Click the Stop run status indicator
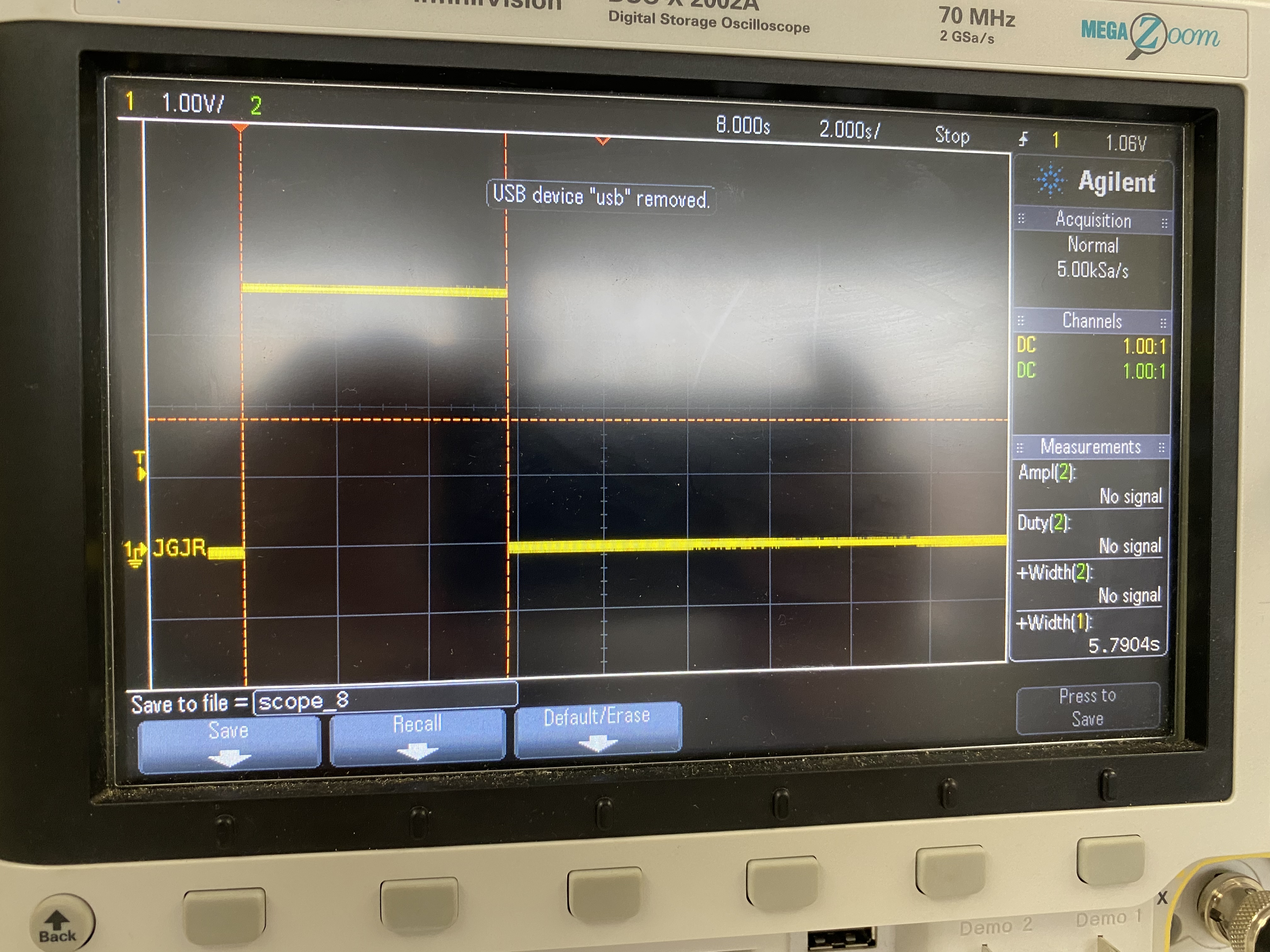 (x=952, y=135)
